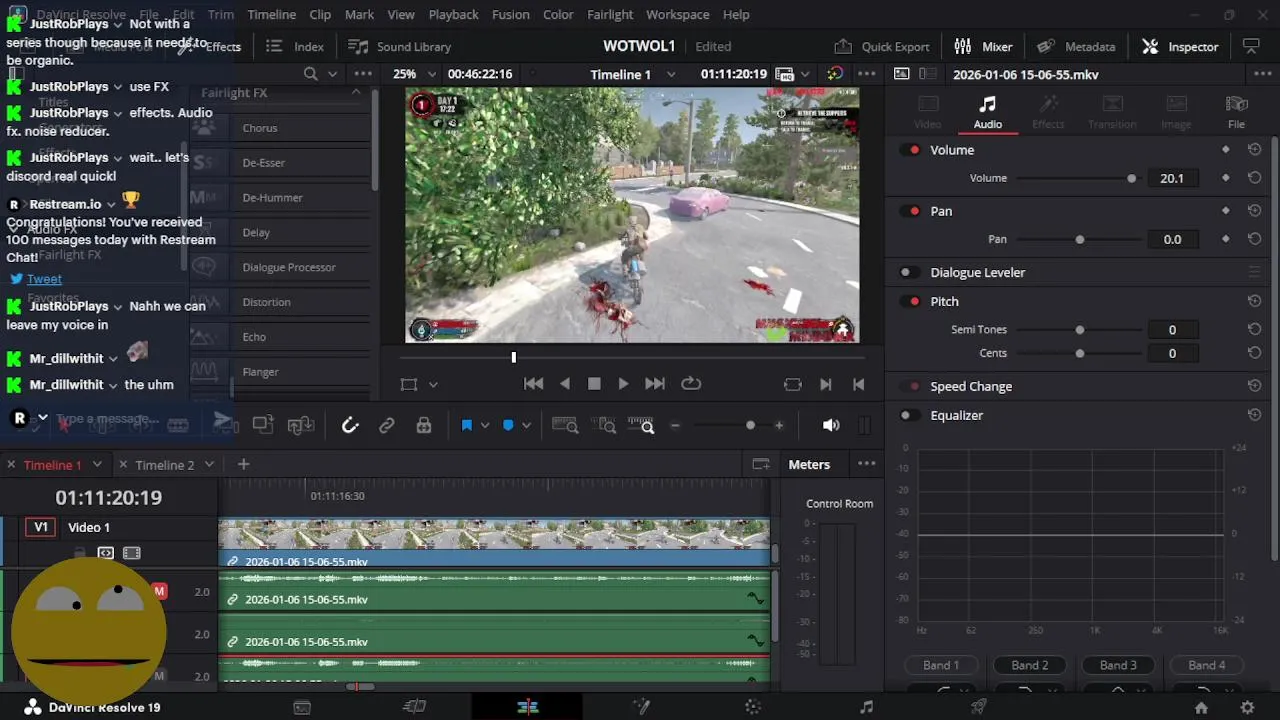
Task: Expand the flag color dropdown arrow
Action: point(485,425)
